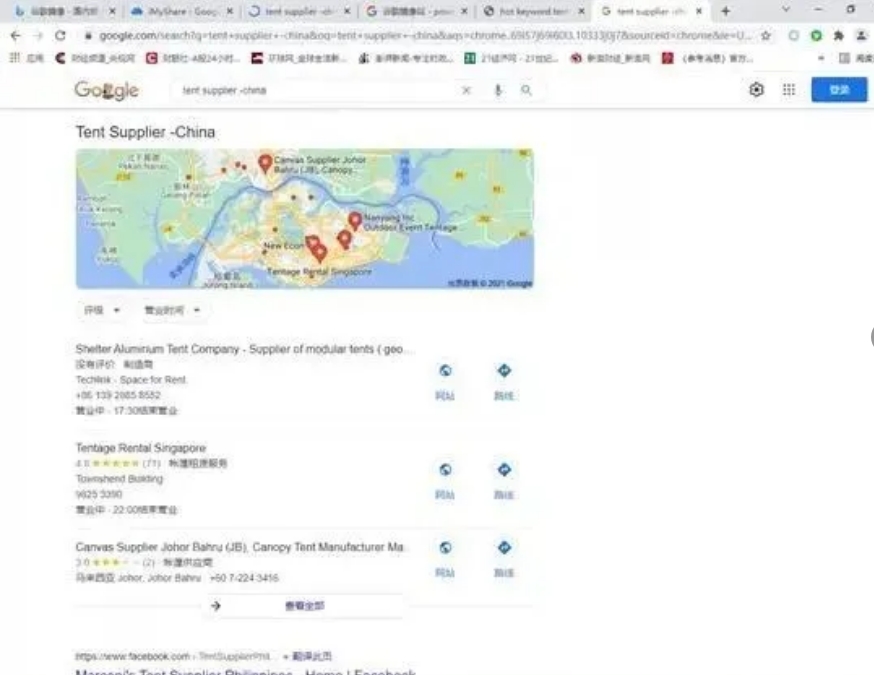Image resolution: width=874 pixels, height=675 pixels.
Task: Reload the current page
Action: tap(60, 36)
